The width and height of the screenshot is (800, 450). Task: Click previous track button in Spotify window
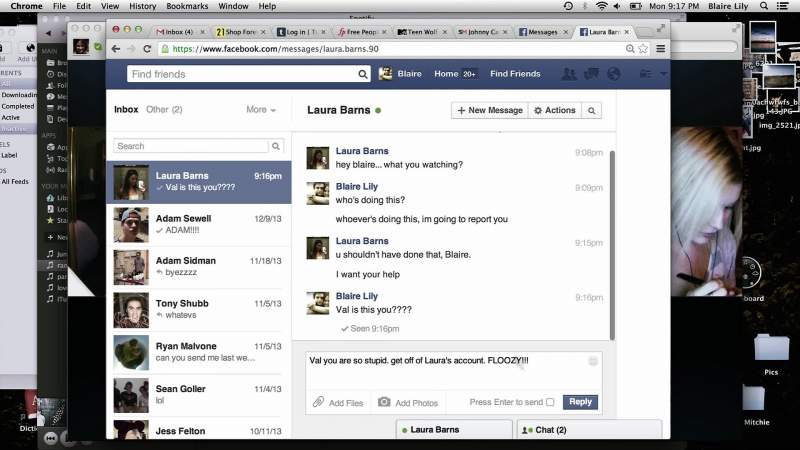pyautogui.click(x=51, y=438)
